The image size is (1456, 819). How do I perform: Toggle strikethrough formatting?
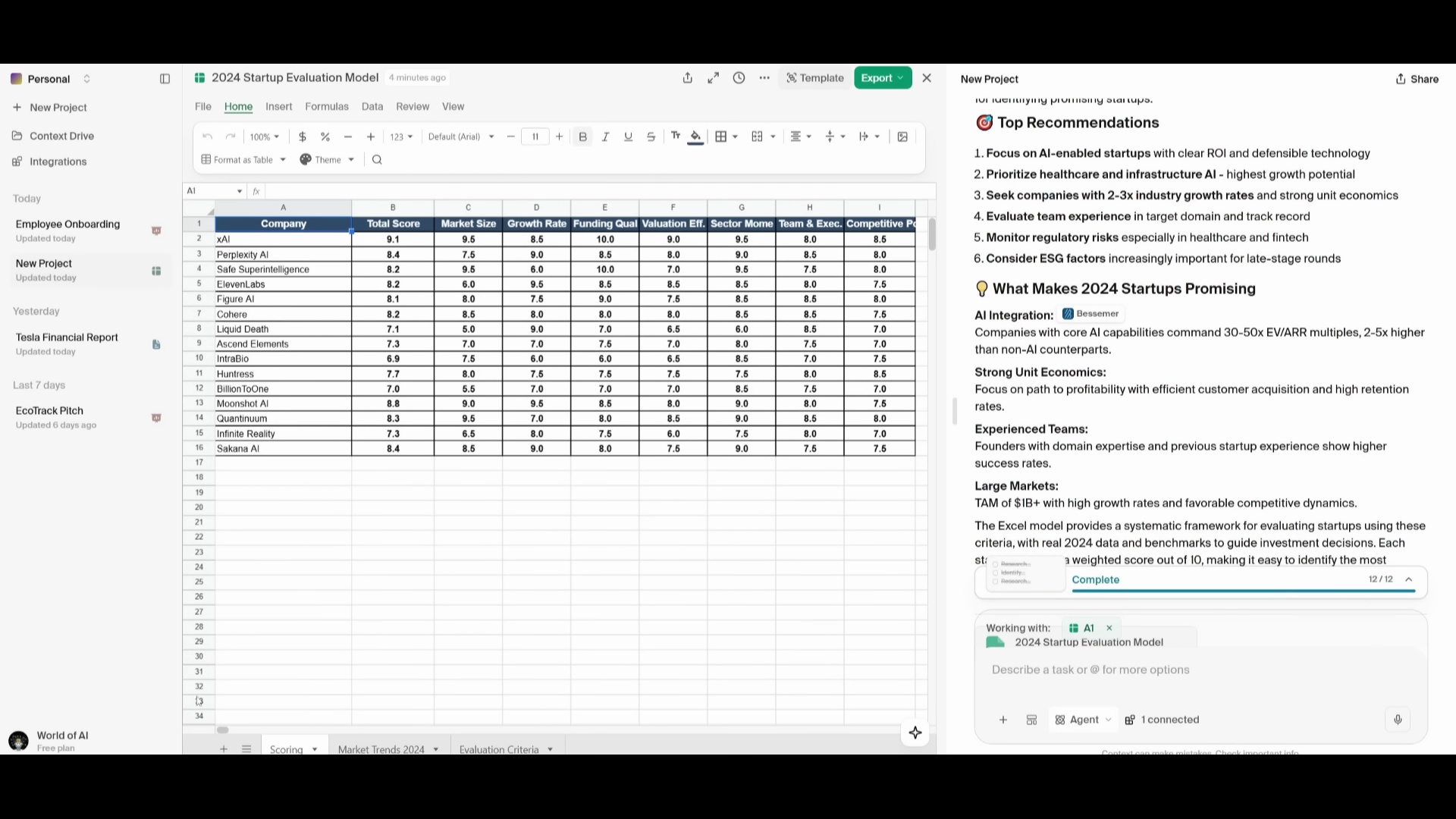(651, 137)
